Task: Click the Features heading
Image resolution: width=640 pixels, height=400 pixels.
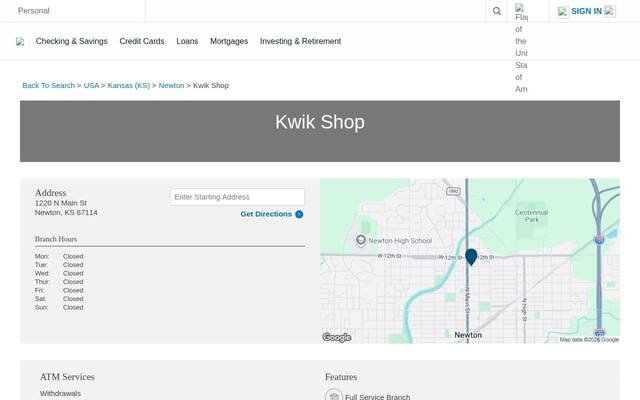Action: pyautogui.click(x=341, y=377)
